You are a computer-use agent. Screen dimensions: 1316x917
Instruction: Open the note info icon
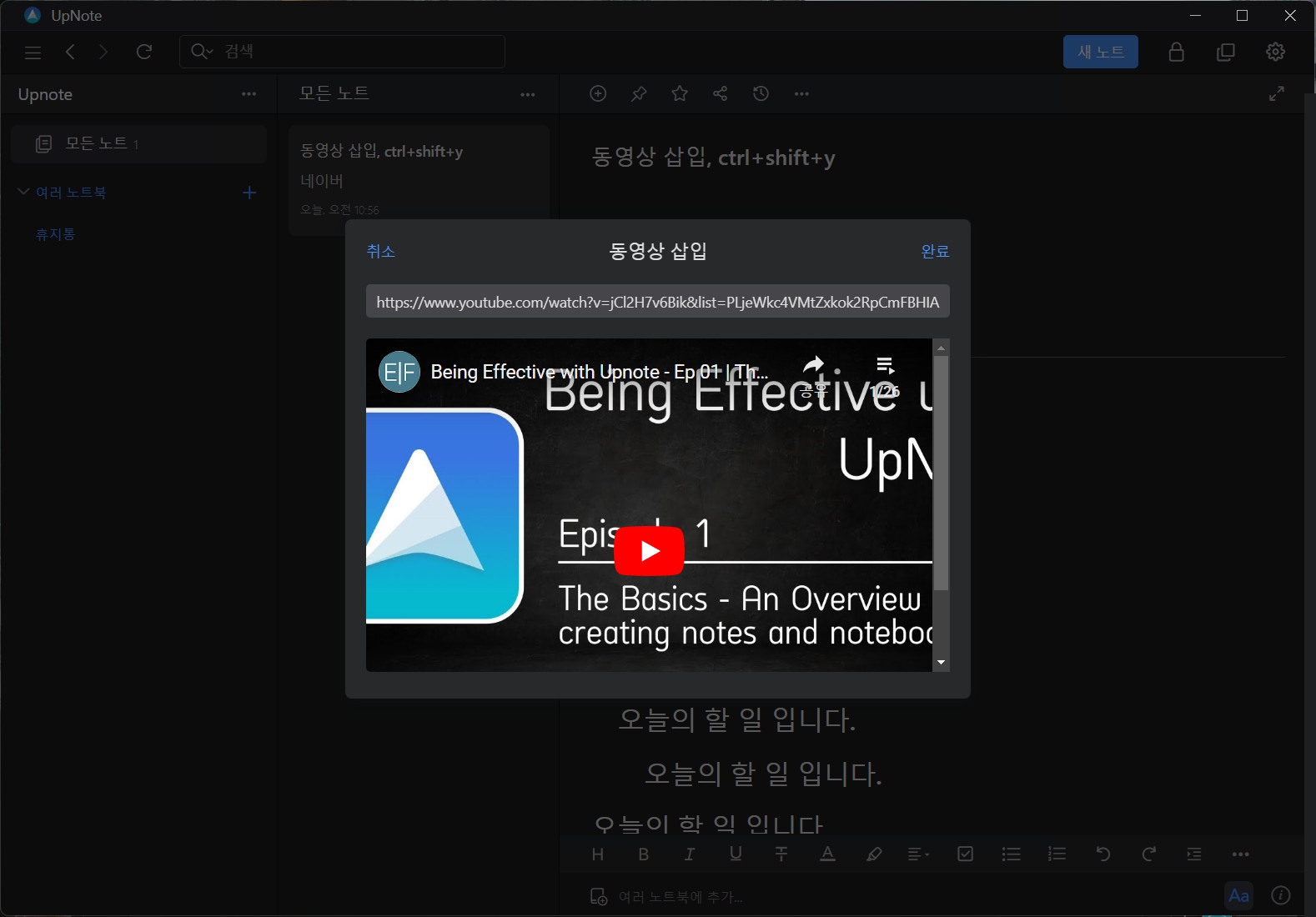(x=1281, y=895)
